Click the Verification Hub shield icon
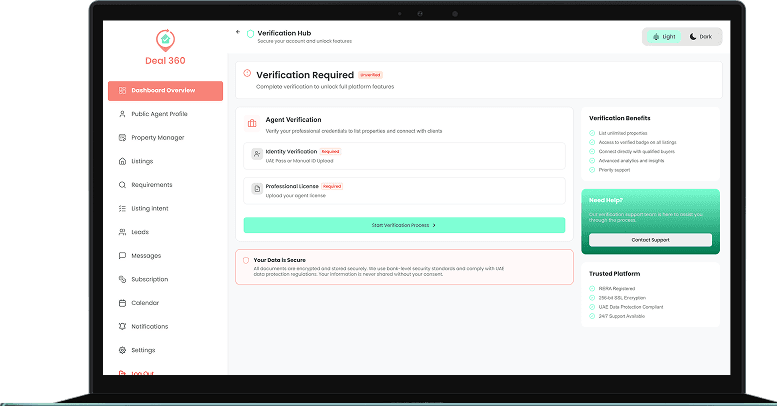 pos(250,34)
